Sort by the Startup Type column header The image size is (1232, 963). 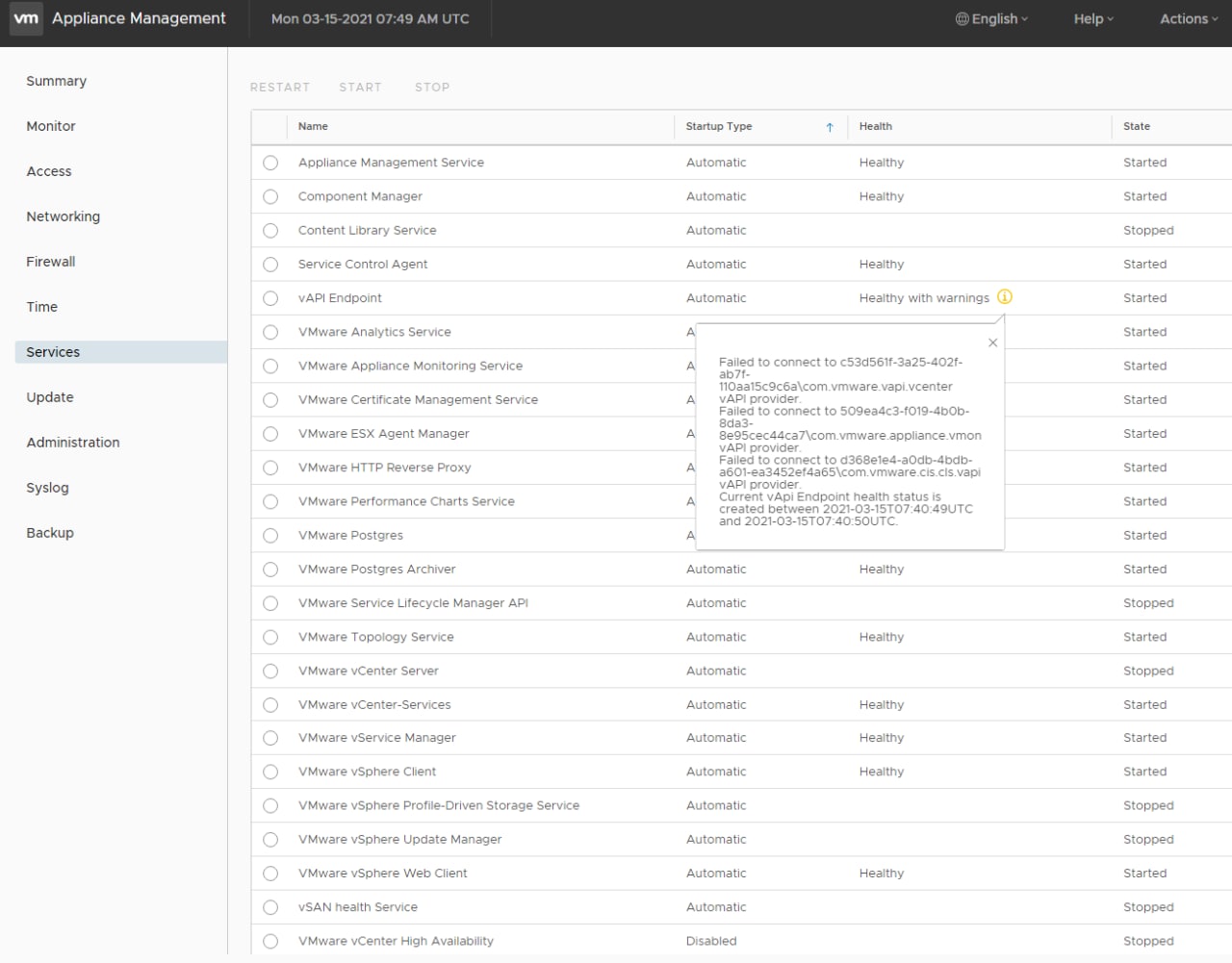719,126
